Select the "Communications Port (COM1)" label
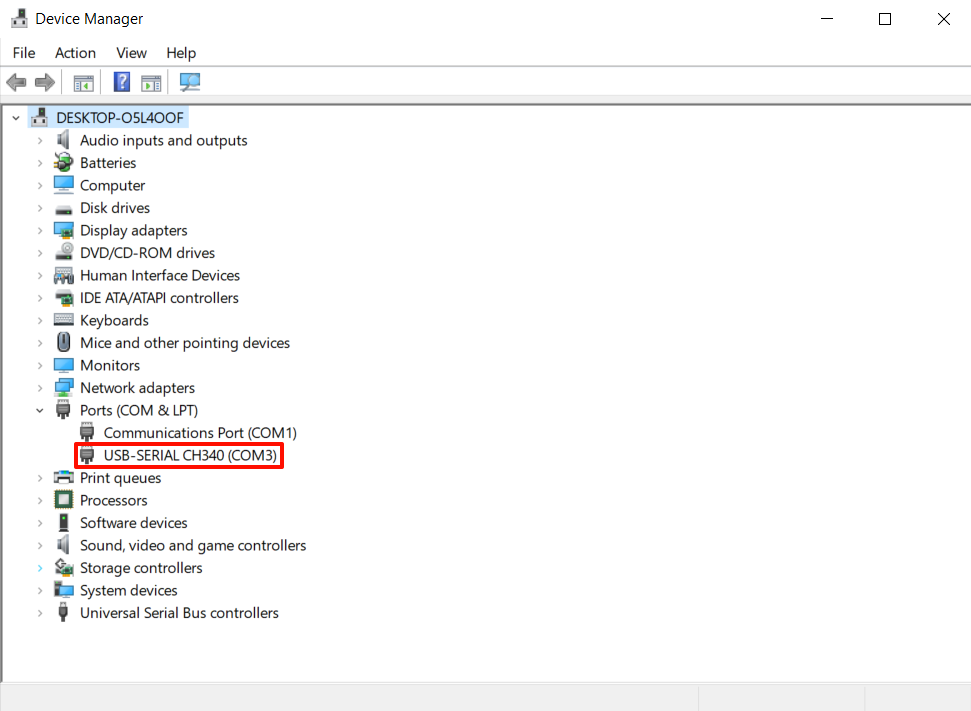This screenshot has width=971, height=711. [200, 432]
